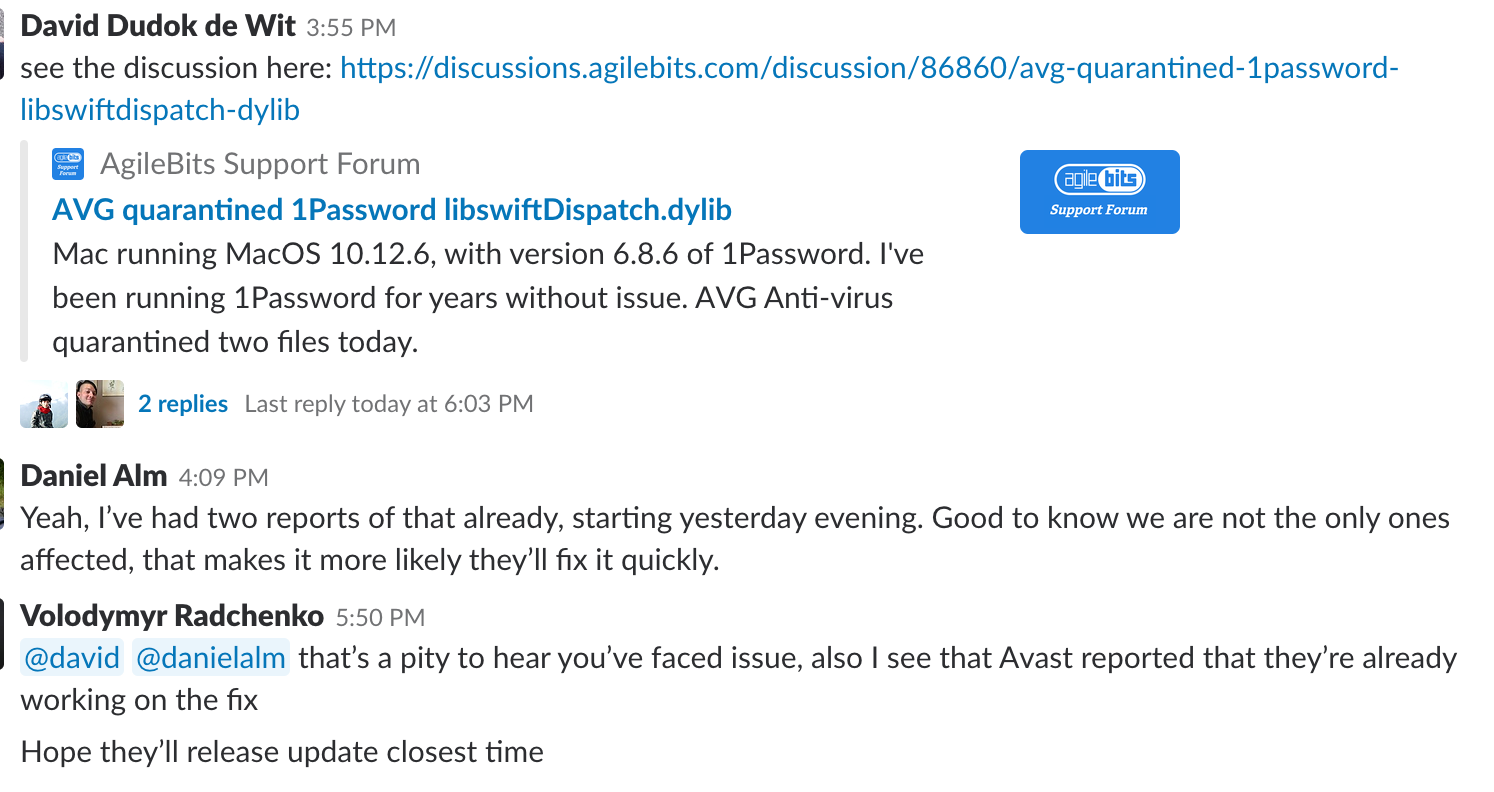Open the AgileBits Support Forum logo thumbnail
Image resolution: width=1494 pixels, height=792 pixels.
pos(1099,191)
